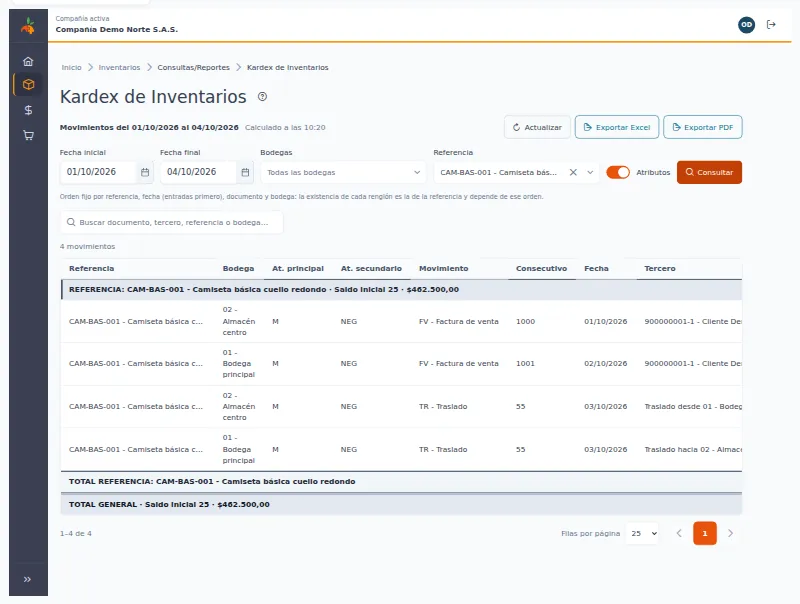Go to previous page arrow
The width and height of the screenshot is (800, 604).
pos(679,534)
